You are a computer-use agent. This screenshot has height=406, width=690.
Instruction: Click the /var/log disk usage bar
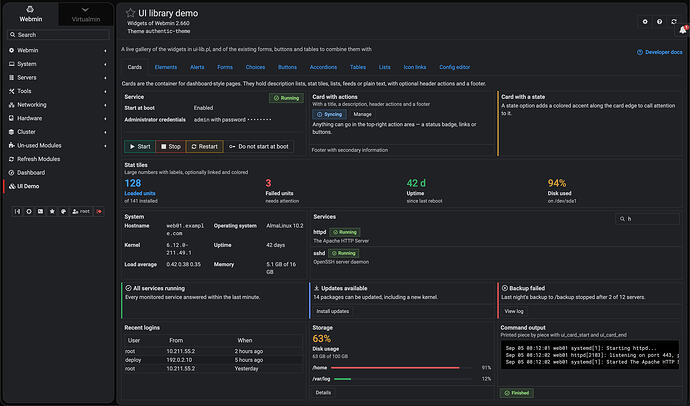(x=403, y=379)
